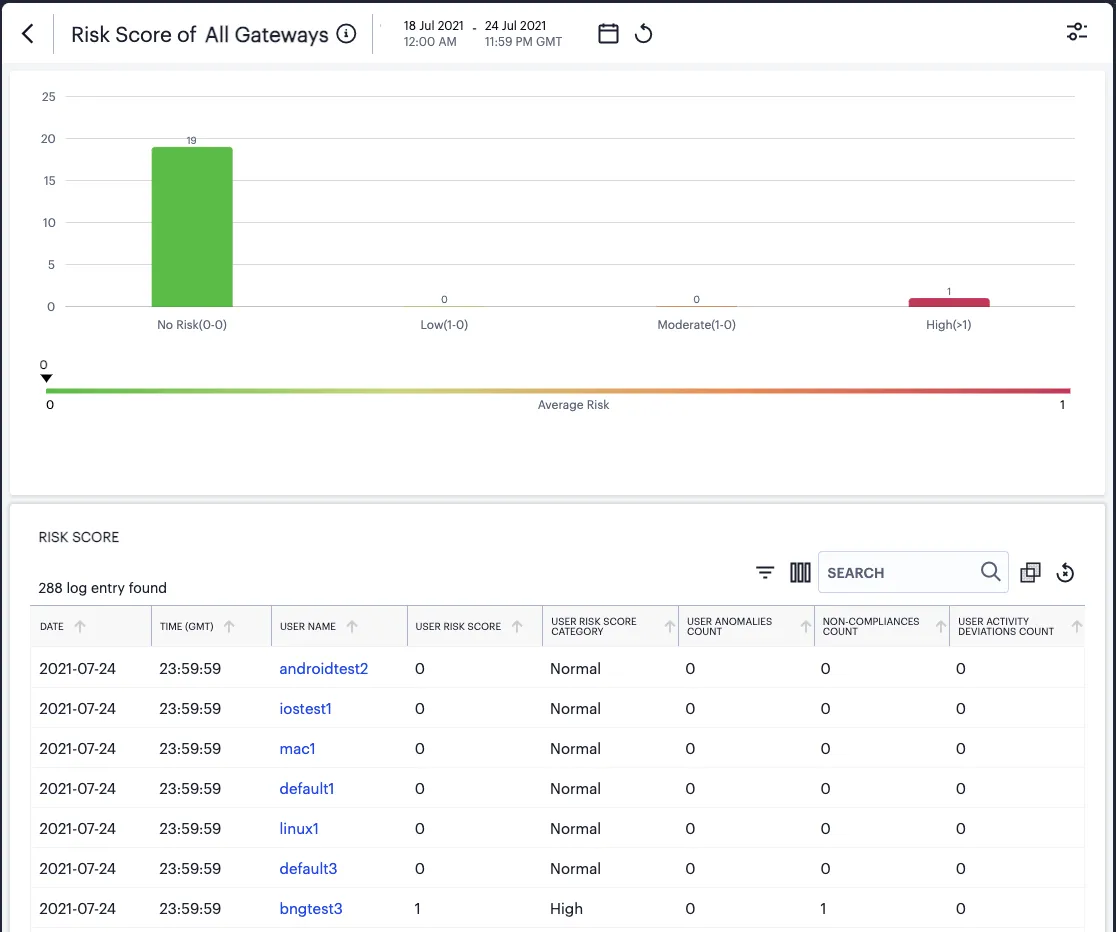Screen dimensions: 1116x932
Task: Open the linux1 user link
Action: point(299,828)
